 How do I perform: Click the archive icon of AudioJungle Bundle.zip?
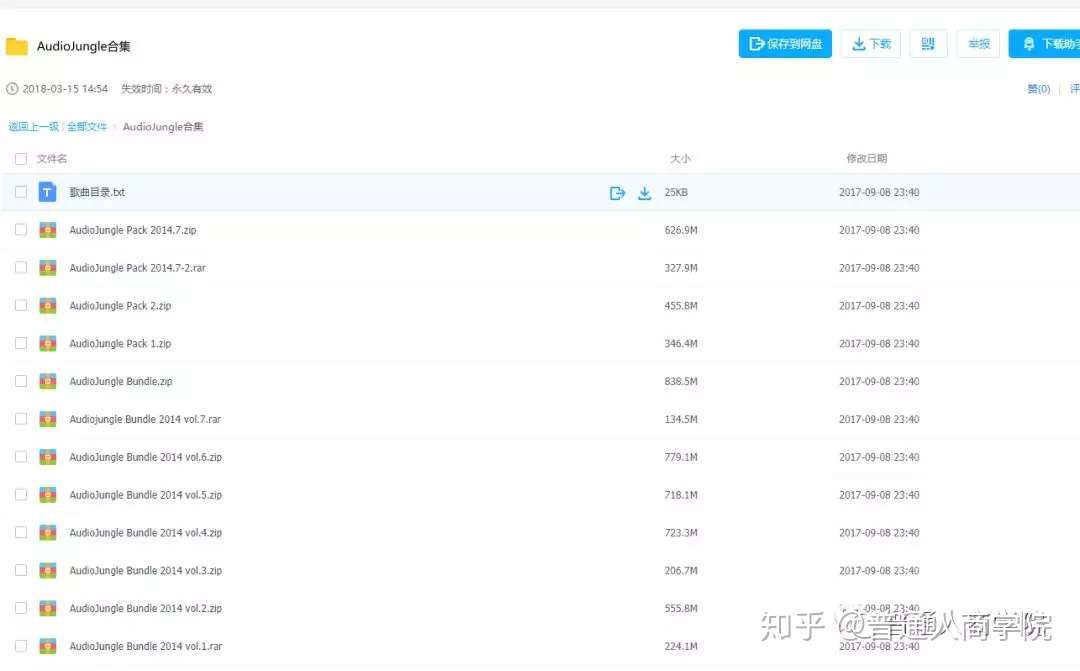tap(48, 382)
